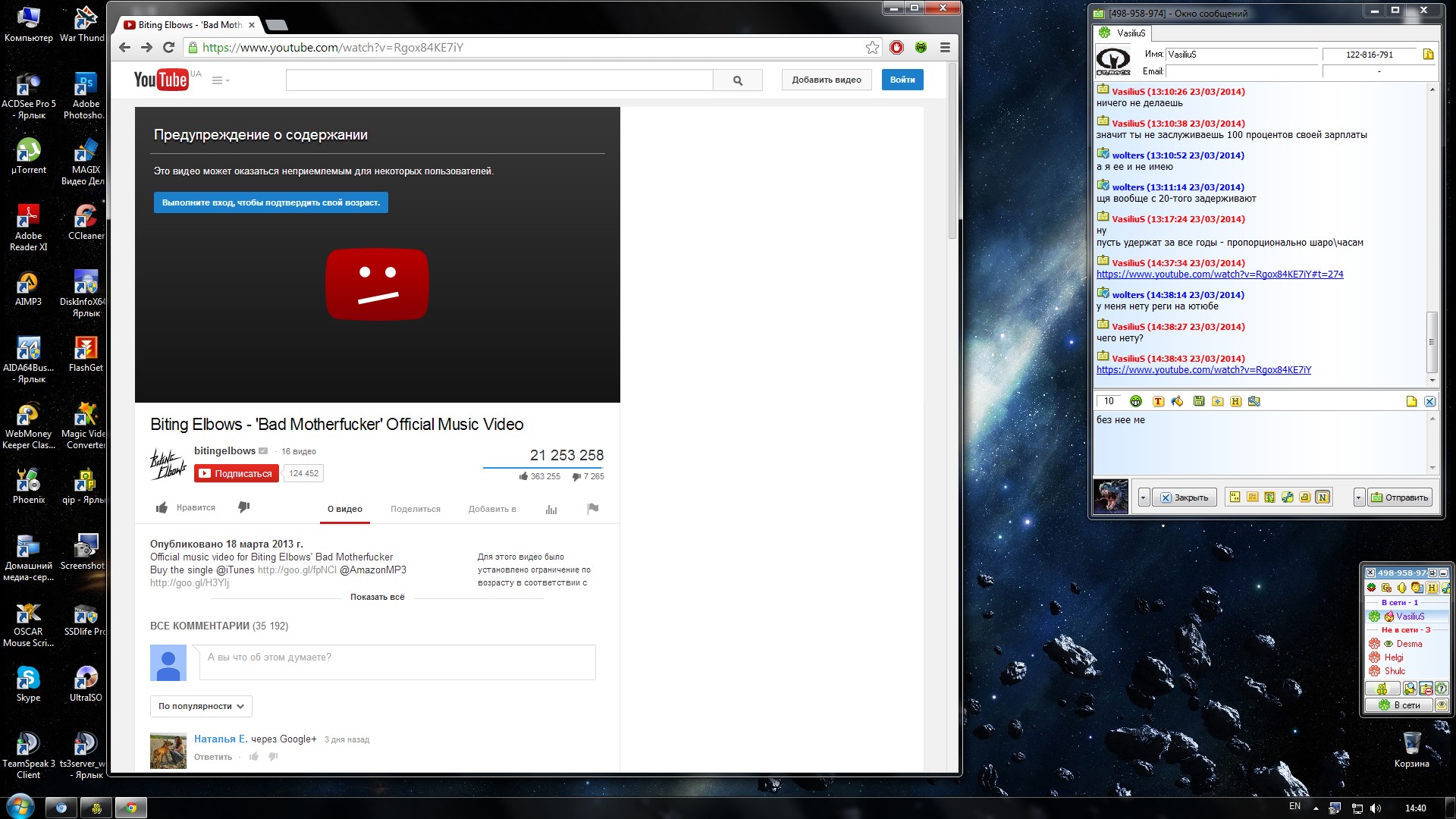Image resolution: width=1456 pixels, height=819 pixels.
Task: Click the font size field showing 10
Action: coord(1109,401)
